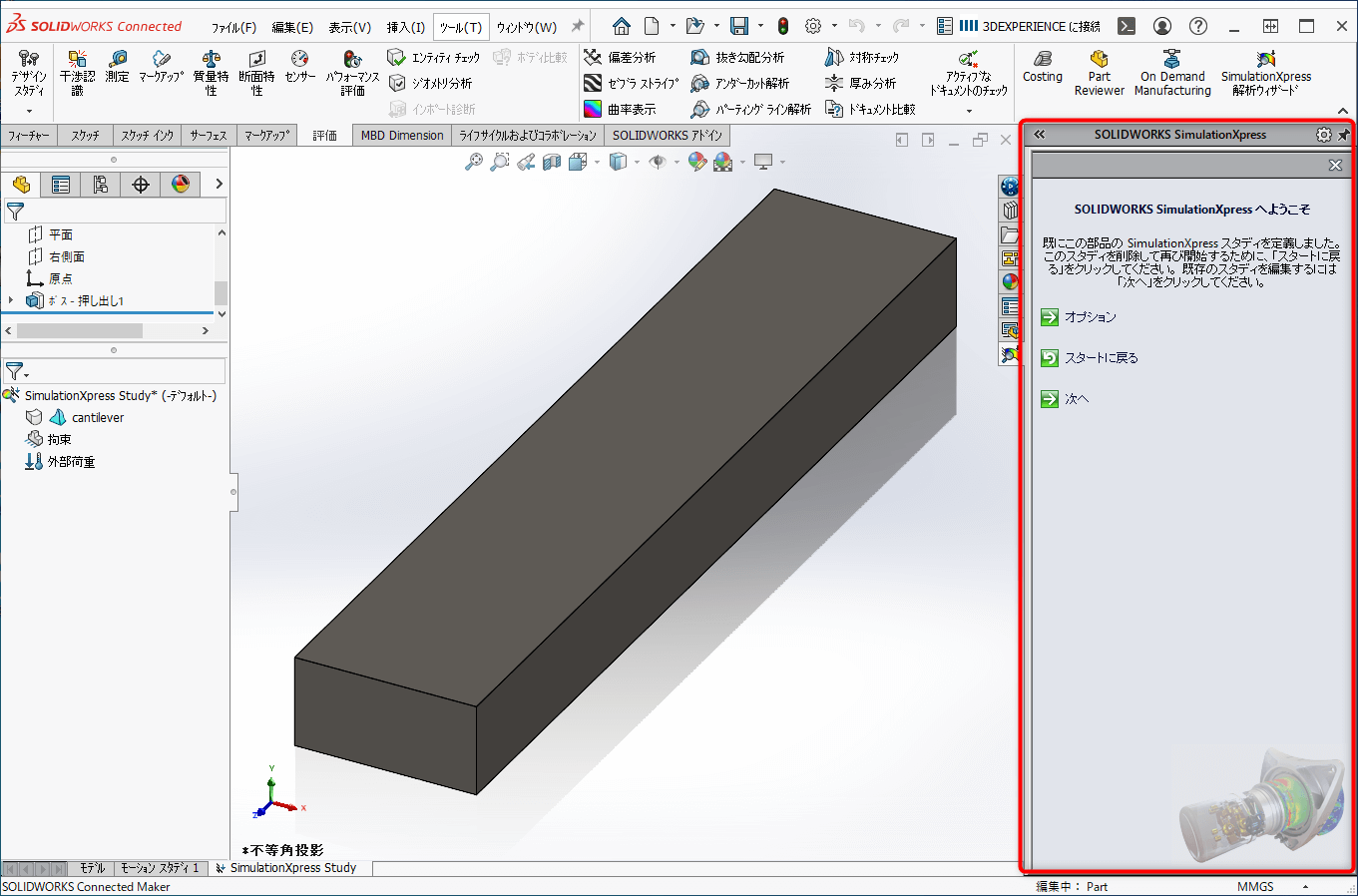Select the 測定 (Measure) tool
1358x896 pixels.
(x=118, y=70)
